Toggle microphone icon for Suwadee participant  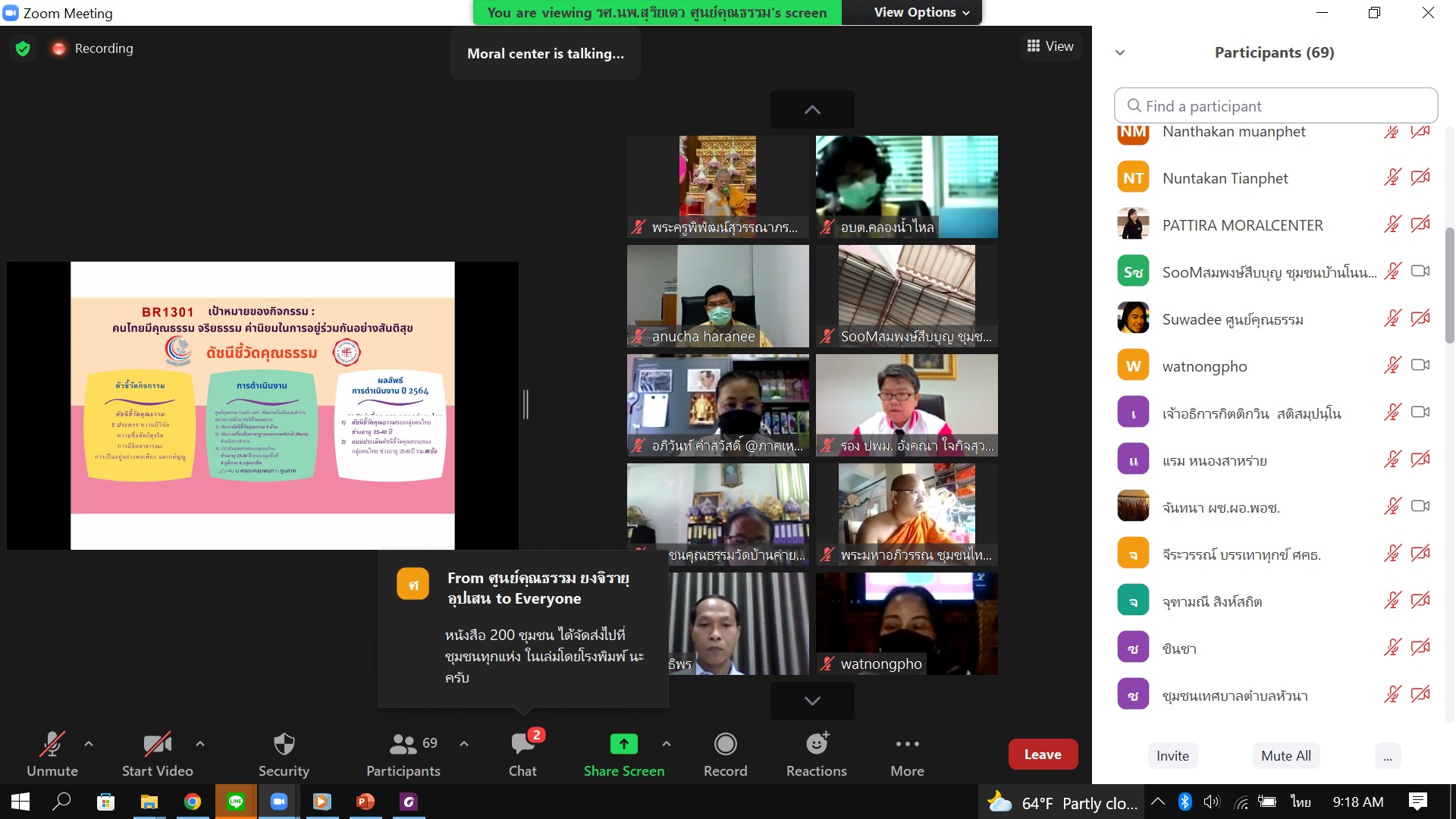click(x=1392, y=318)
